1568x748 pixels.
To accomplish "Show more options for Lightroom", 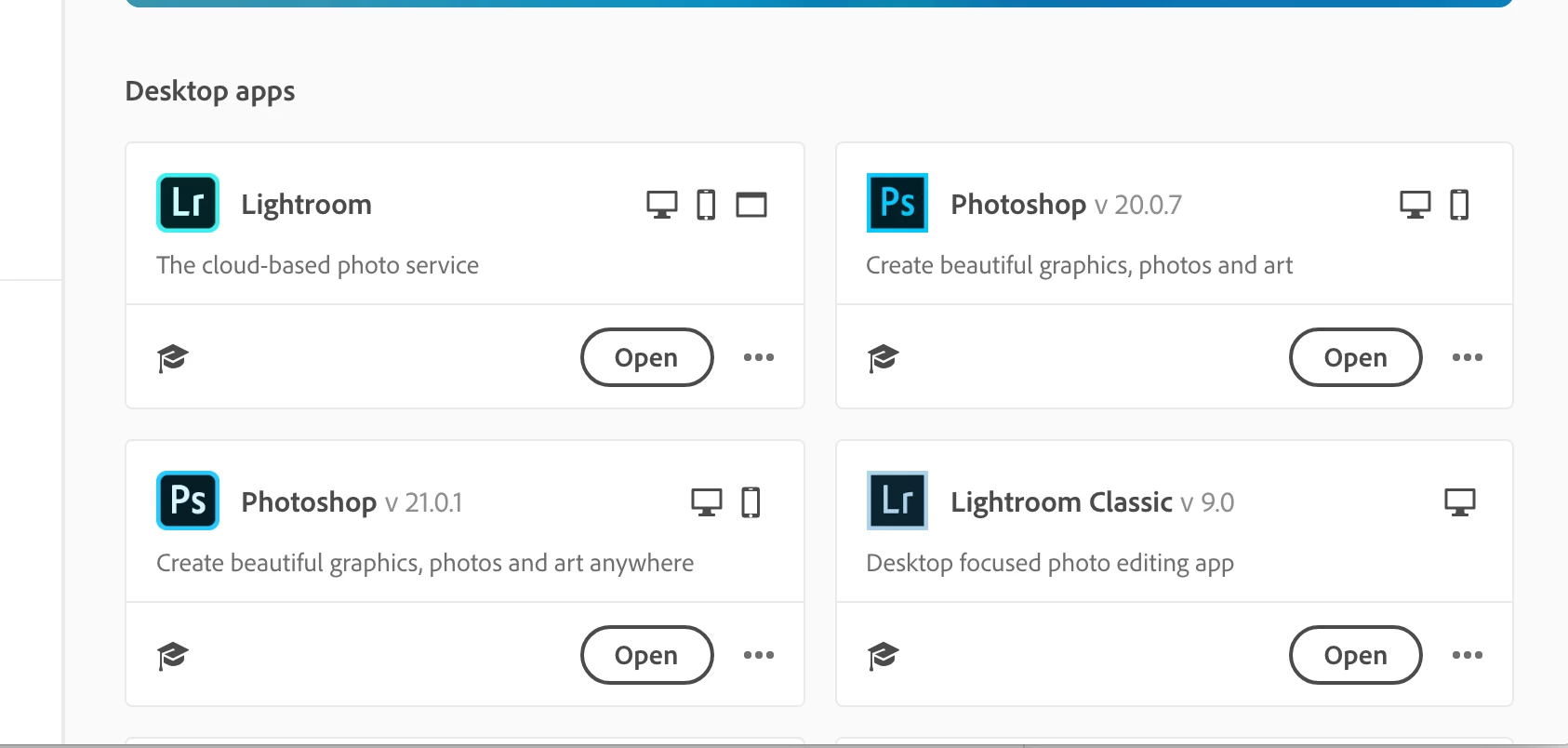I will [759, 357].
